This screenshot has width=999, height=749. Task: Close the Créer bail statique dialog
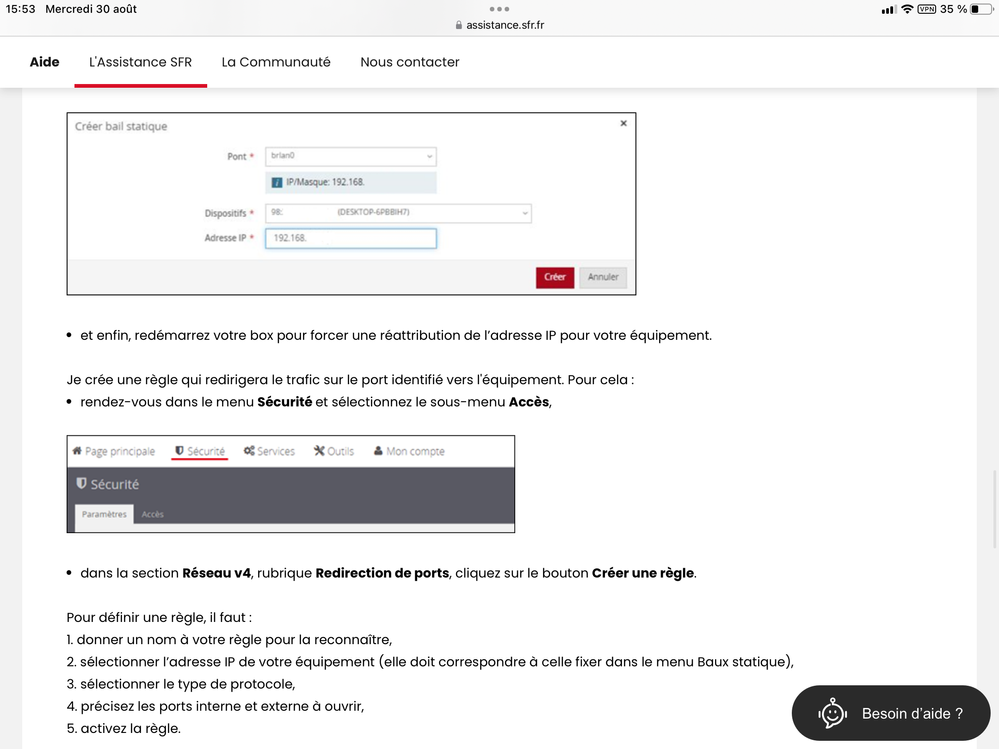pyautogui.click(x=623, y=124)
